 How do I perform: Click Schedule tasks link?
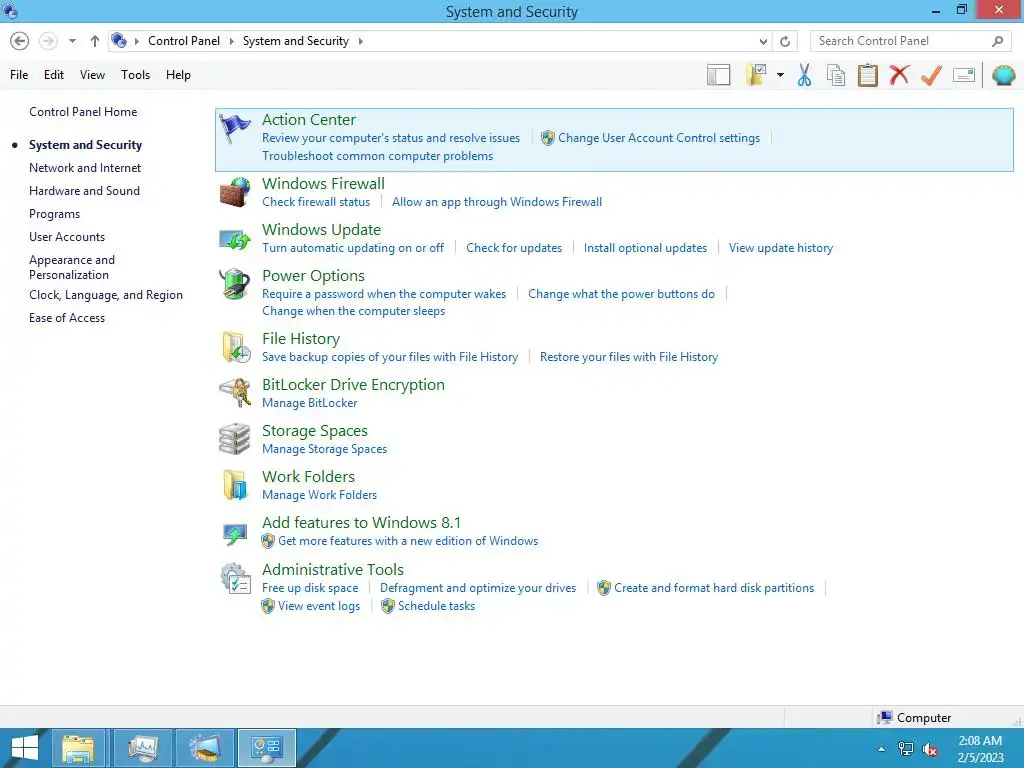tap(436, 606)
